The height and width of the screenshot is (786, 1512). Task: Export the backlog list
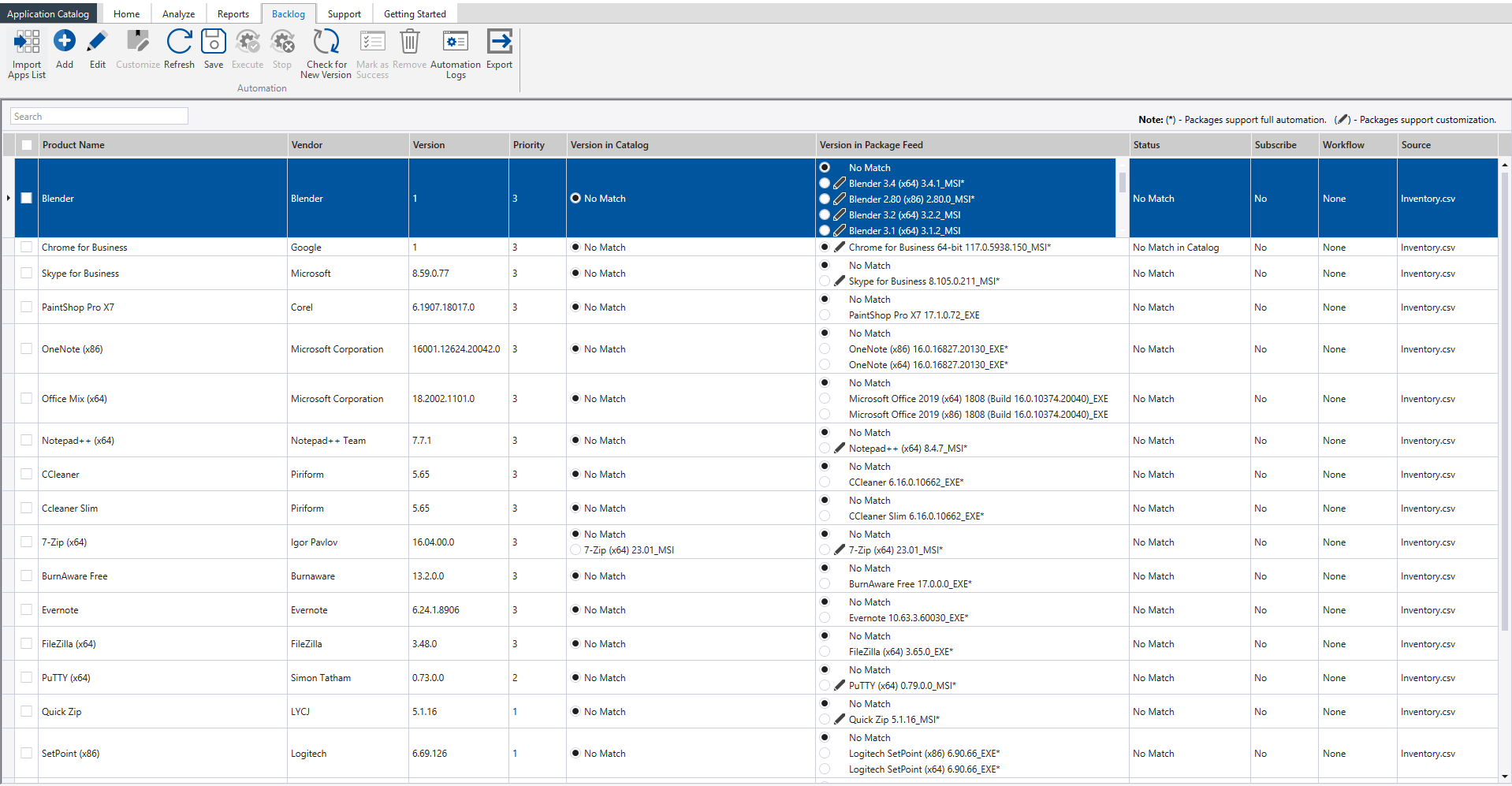(x=499, y=41)
